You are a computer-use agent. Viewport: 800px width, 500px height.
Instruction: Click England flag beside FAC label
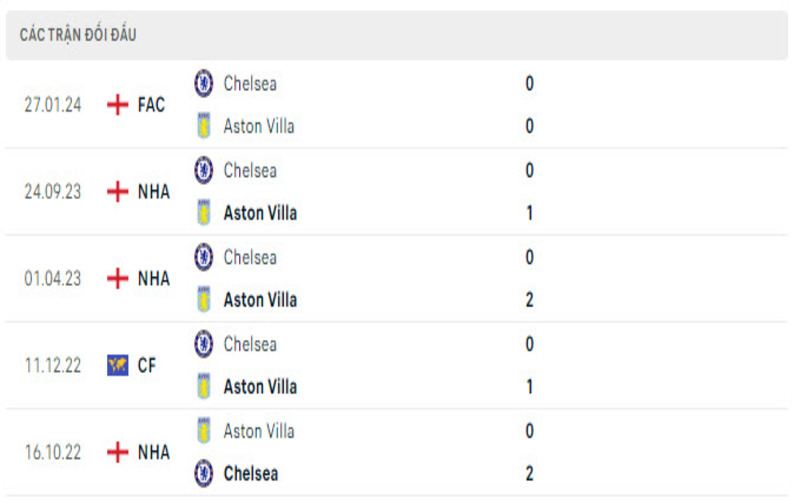point(118,104)
